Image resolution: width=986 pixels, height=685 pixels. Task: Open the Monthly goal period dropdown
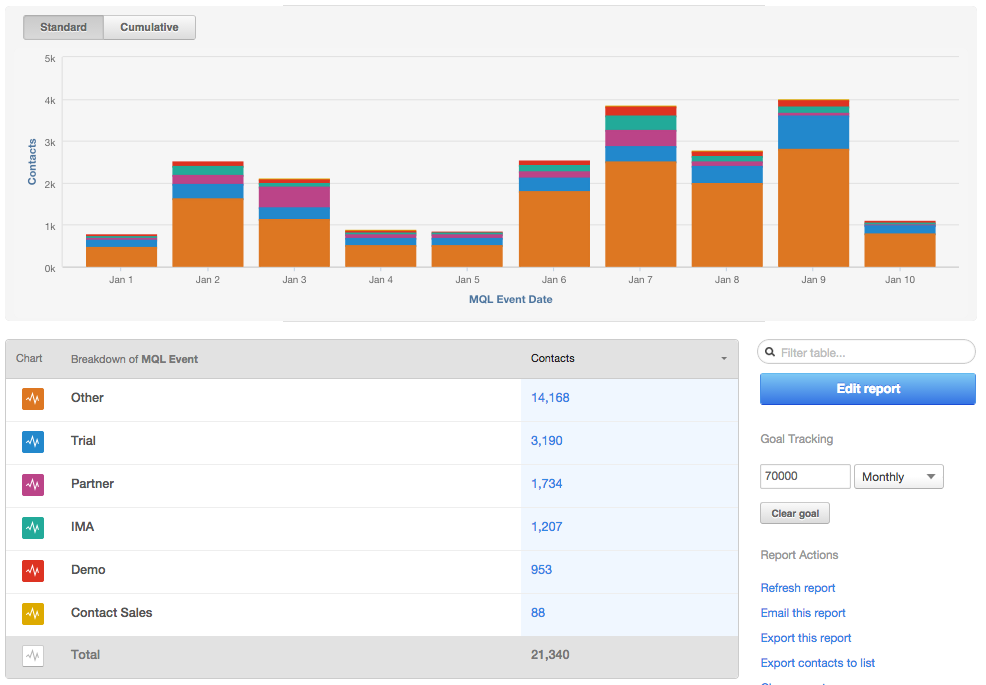coord(899,477)
